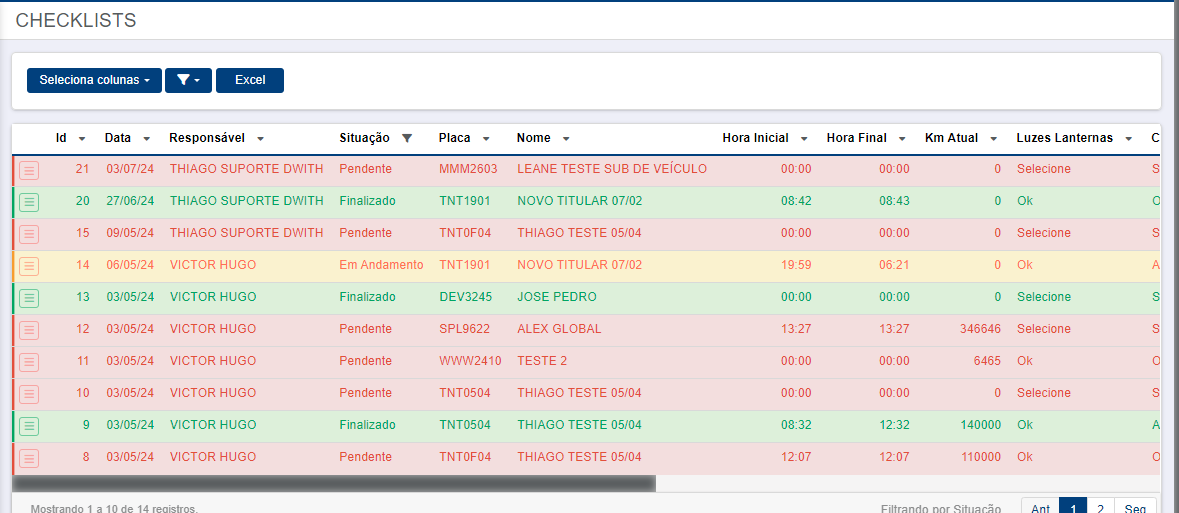The image size is (1179, 513).
Task: Open row menu icon for checklist 13
Action: tap(29, 298)
